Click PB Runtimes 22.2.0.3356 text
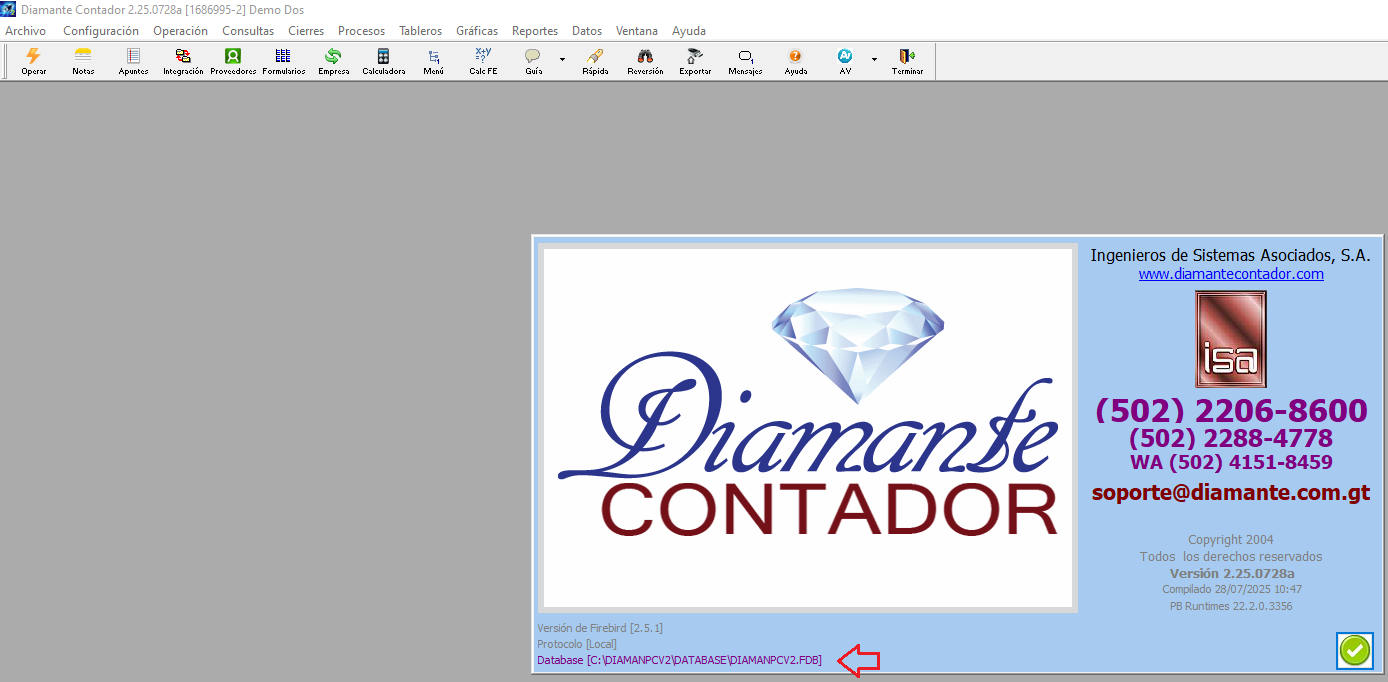This screenshot has width=1388, height=682. pyautogui.click(x=1231, y=606)
